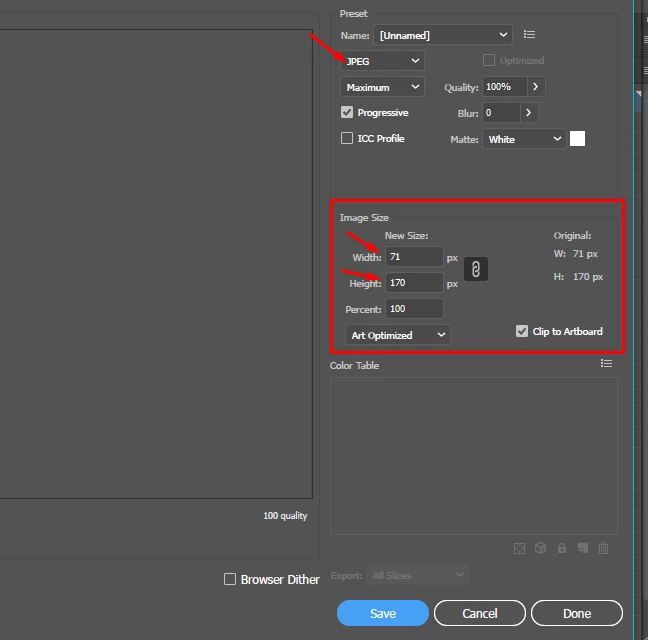Click the 'Color Table' heading
This screenshot has width=648, height=640.
coord(354,365)
